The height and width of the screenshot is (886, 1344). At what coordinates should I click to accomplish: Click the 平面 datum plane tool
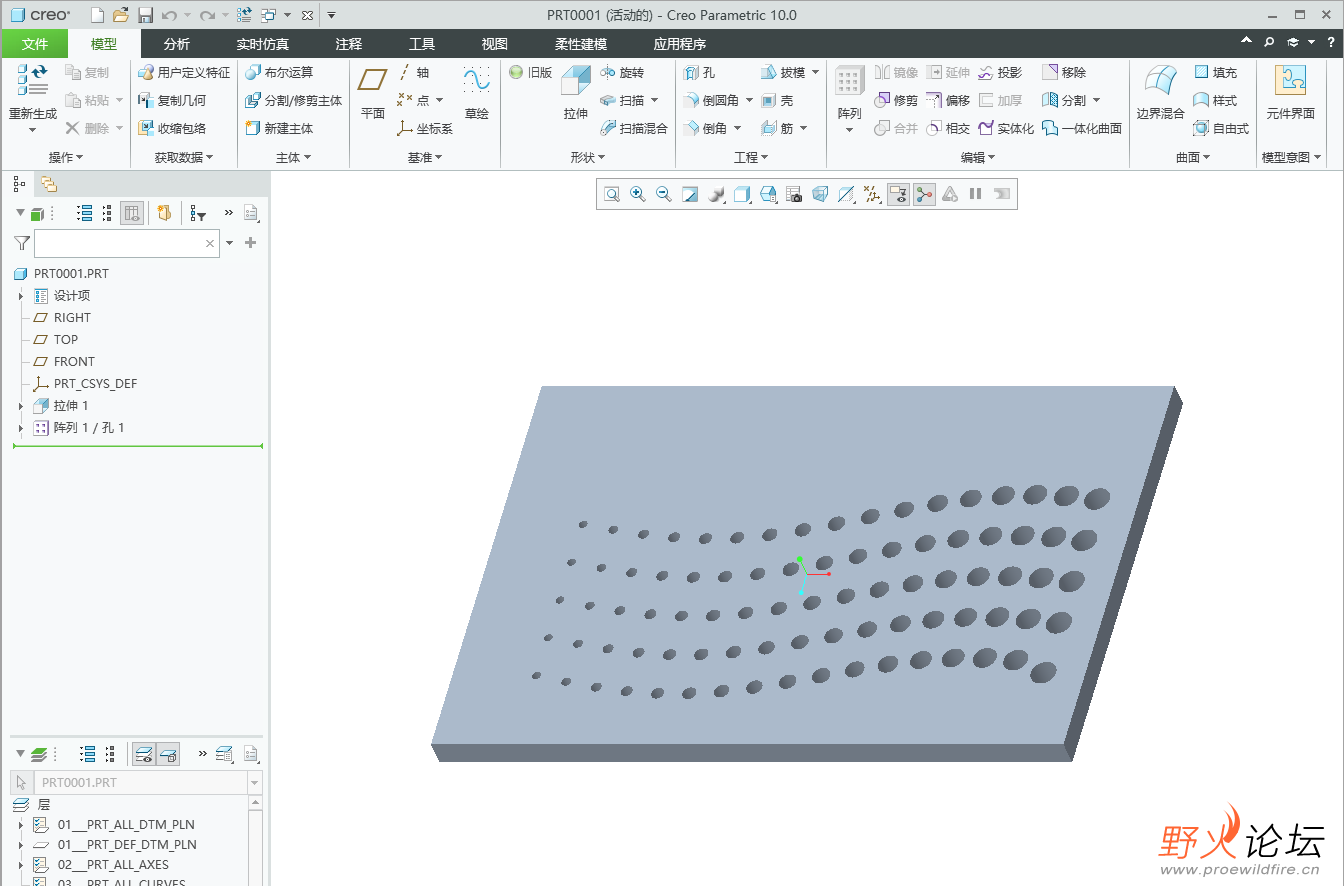pos(373,92)
